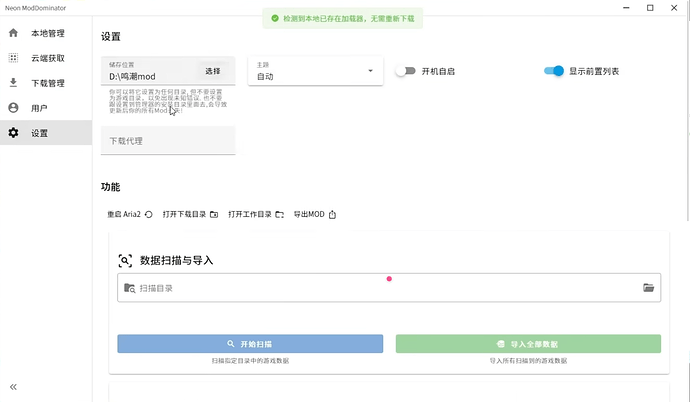Click the restart icon beside 重启 Aria2
The image size is (690, 402).
tap(149, 214)
